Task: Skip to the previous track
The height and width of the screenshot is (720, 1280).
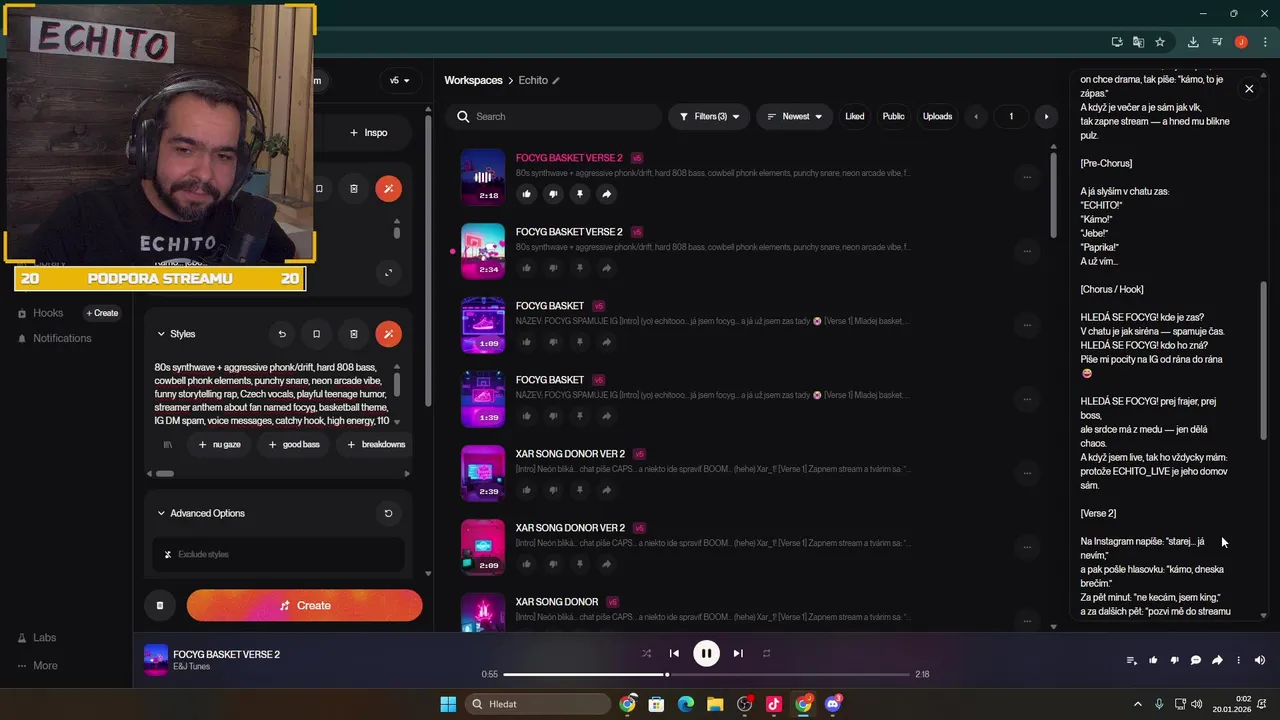Action: tap(674, 653)
